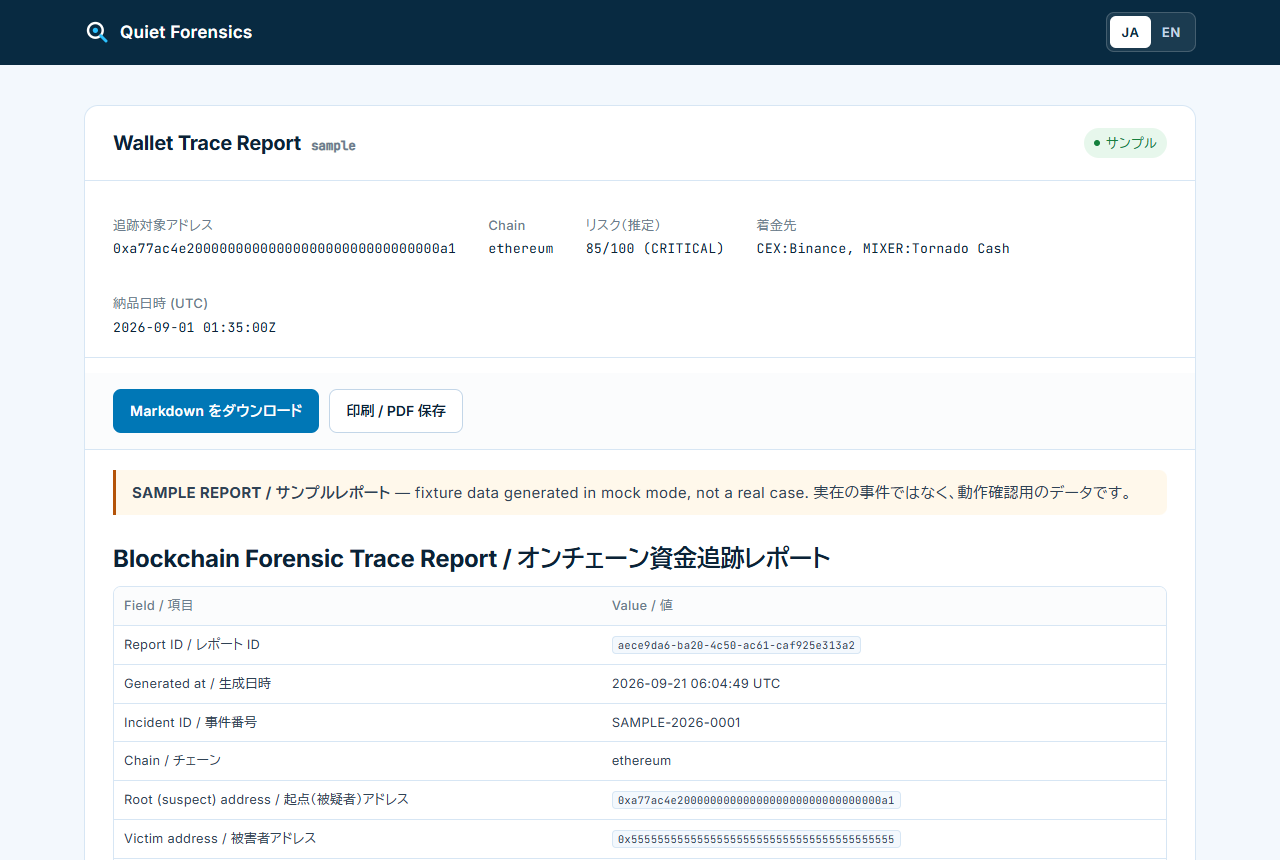Image resolution: width=1280 pixels, height=860 pixels.
Task: Click the 'Victim address / 被害者アドレス' field label
Action: [x=220, y=839]
